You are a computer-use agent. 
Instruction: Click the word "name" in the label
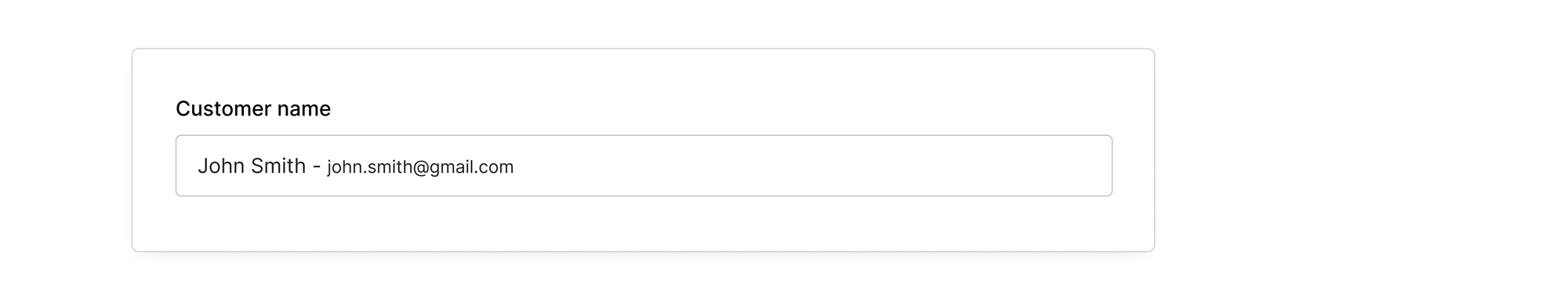pos(304,108)
